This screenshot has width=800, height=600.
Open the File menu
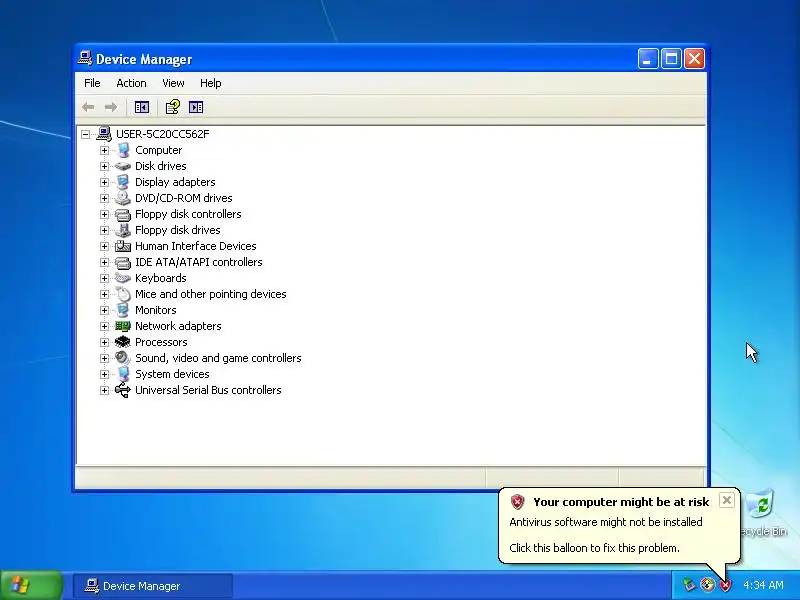92,83
